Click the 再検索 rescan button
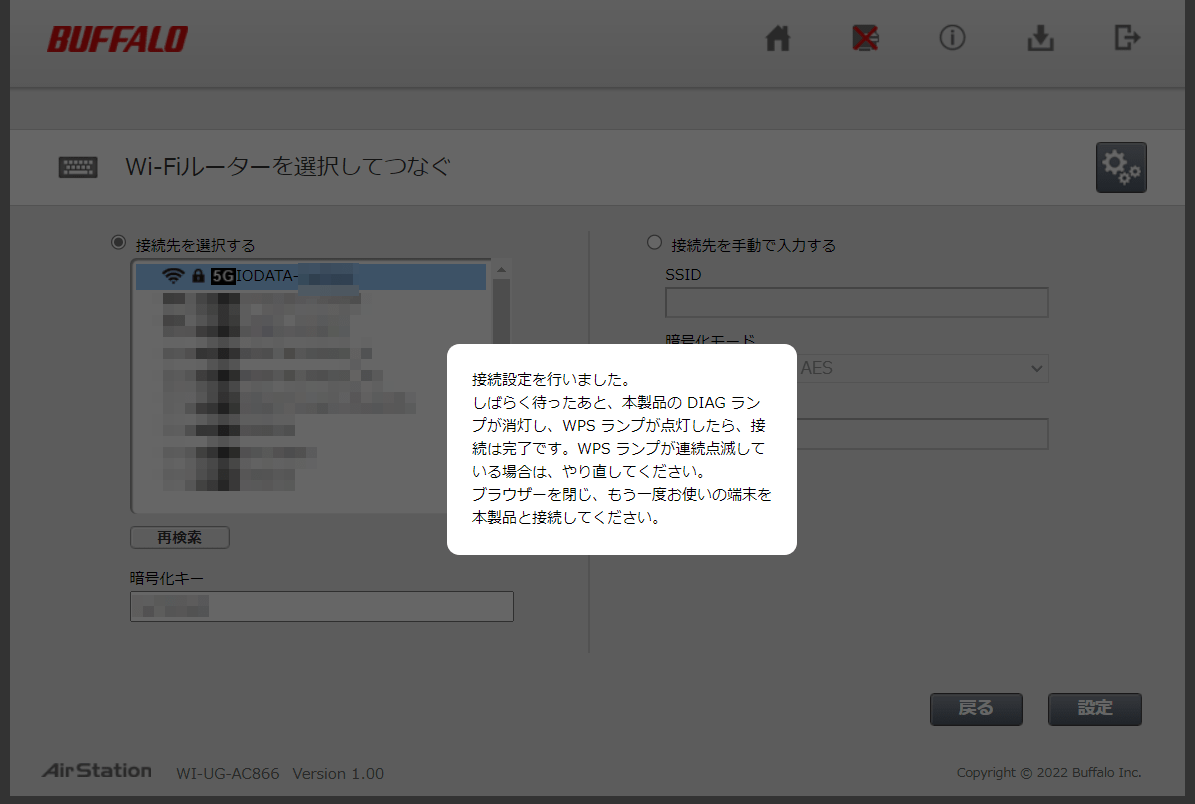1195x804 pixels. 180,537
